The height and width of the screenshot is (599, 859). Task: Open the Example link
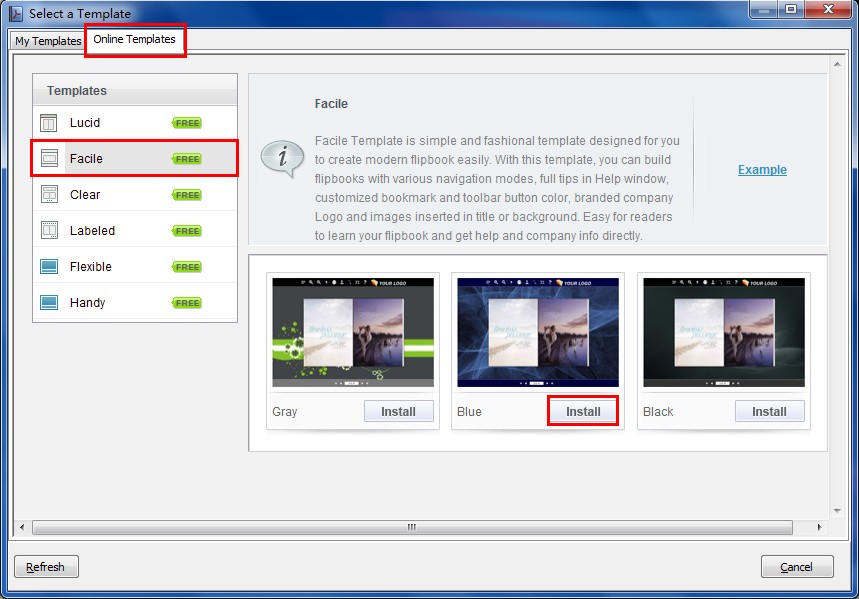762,170
